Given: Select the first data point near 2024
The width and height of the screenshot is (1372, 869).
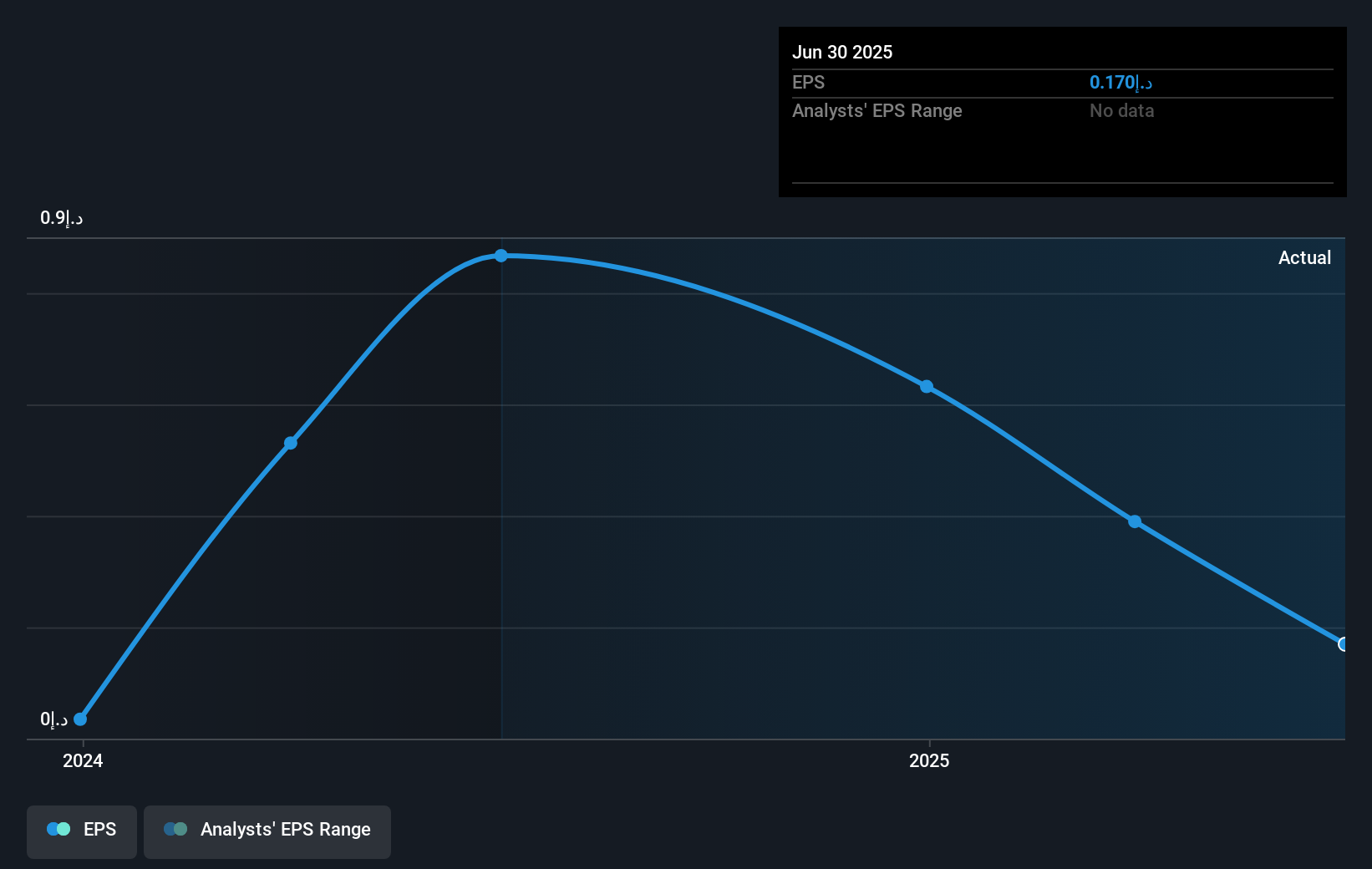Looking at the screenshot, I should point(79,719).
